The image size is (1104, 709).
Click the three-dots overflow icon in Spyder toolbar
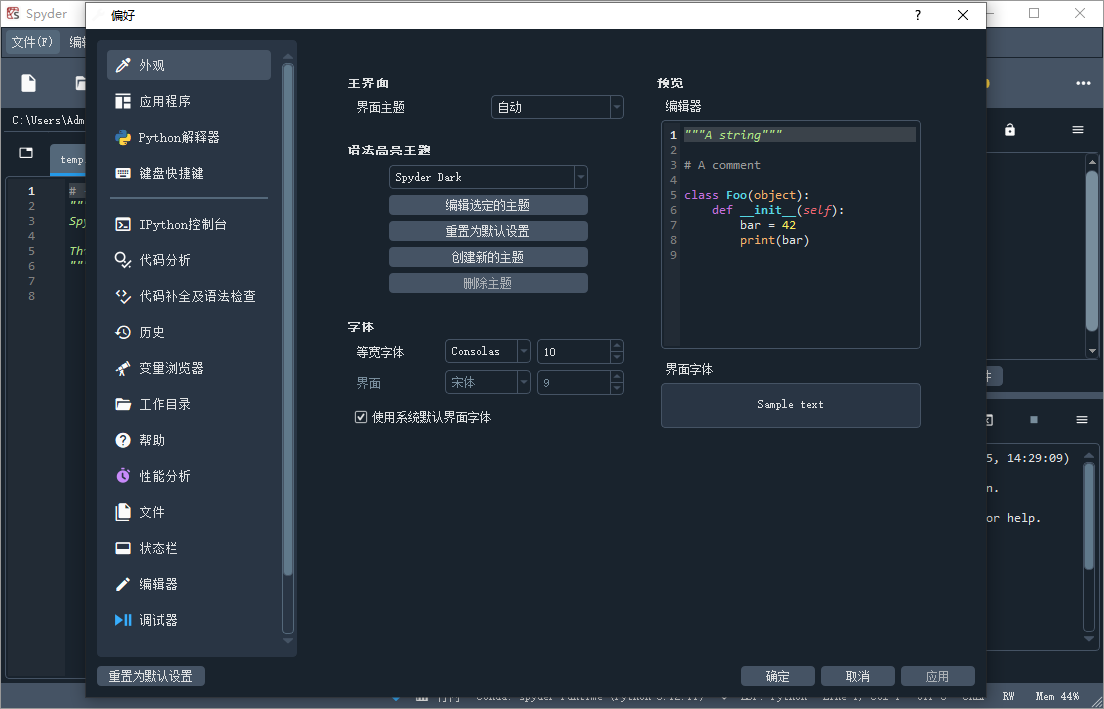(1083, 83)
